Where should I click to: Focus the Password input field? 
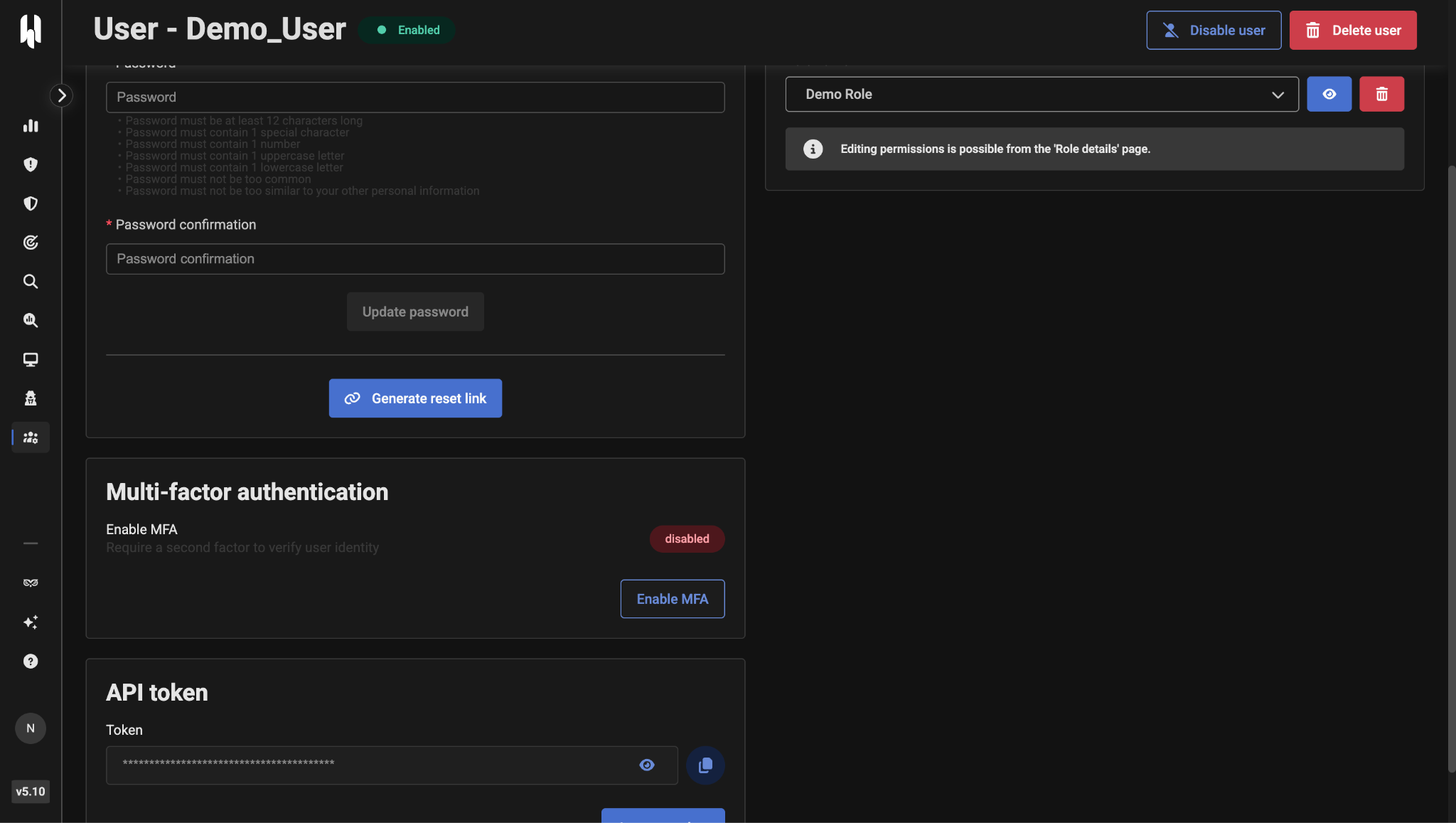[x=415, y=97]
